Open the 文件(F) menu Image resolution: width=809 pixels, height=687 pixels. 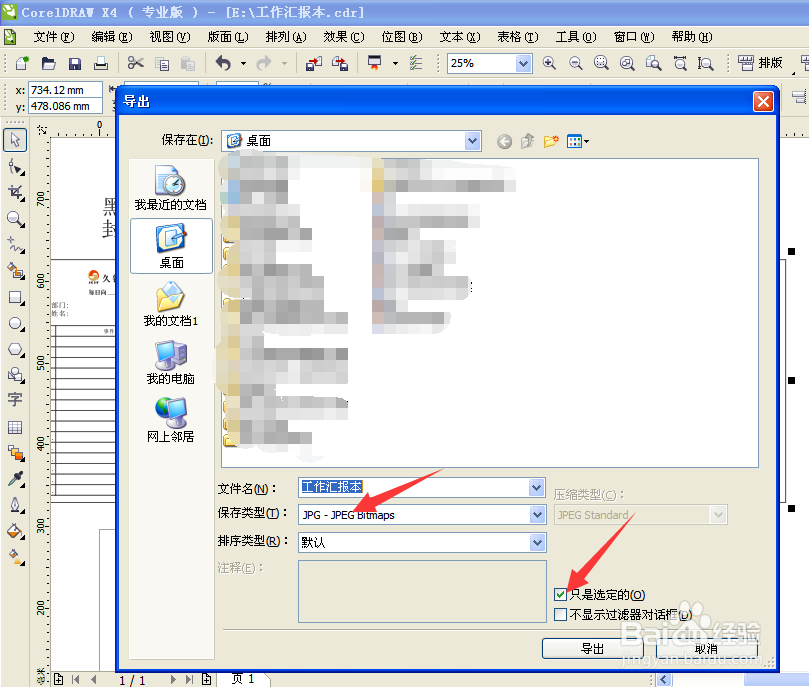[54, 37]
